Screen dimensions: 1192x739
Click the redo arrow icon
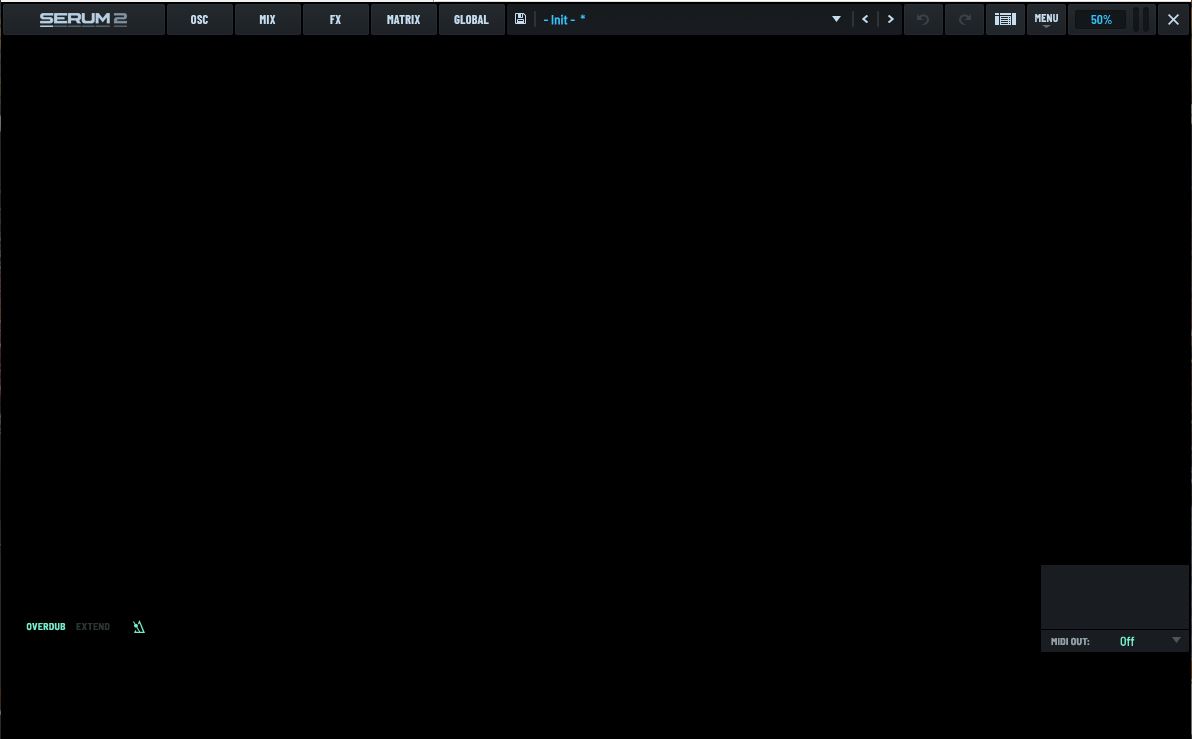coord(964,20)
